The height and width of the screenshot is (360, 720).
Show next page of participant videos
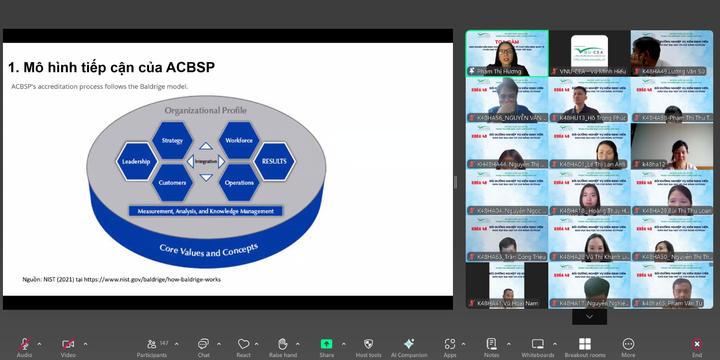point(590,316)
